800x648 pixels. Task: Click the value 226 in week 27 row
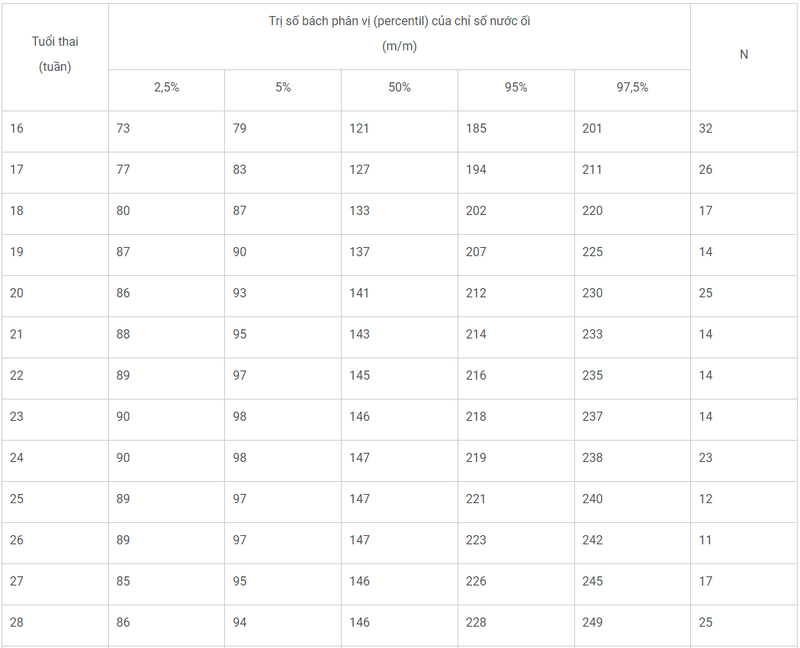coord(476,581)
